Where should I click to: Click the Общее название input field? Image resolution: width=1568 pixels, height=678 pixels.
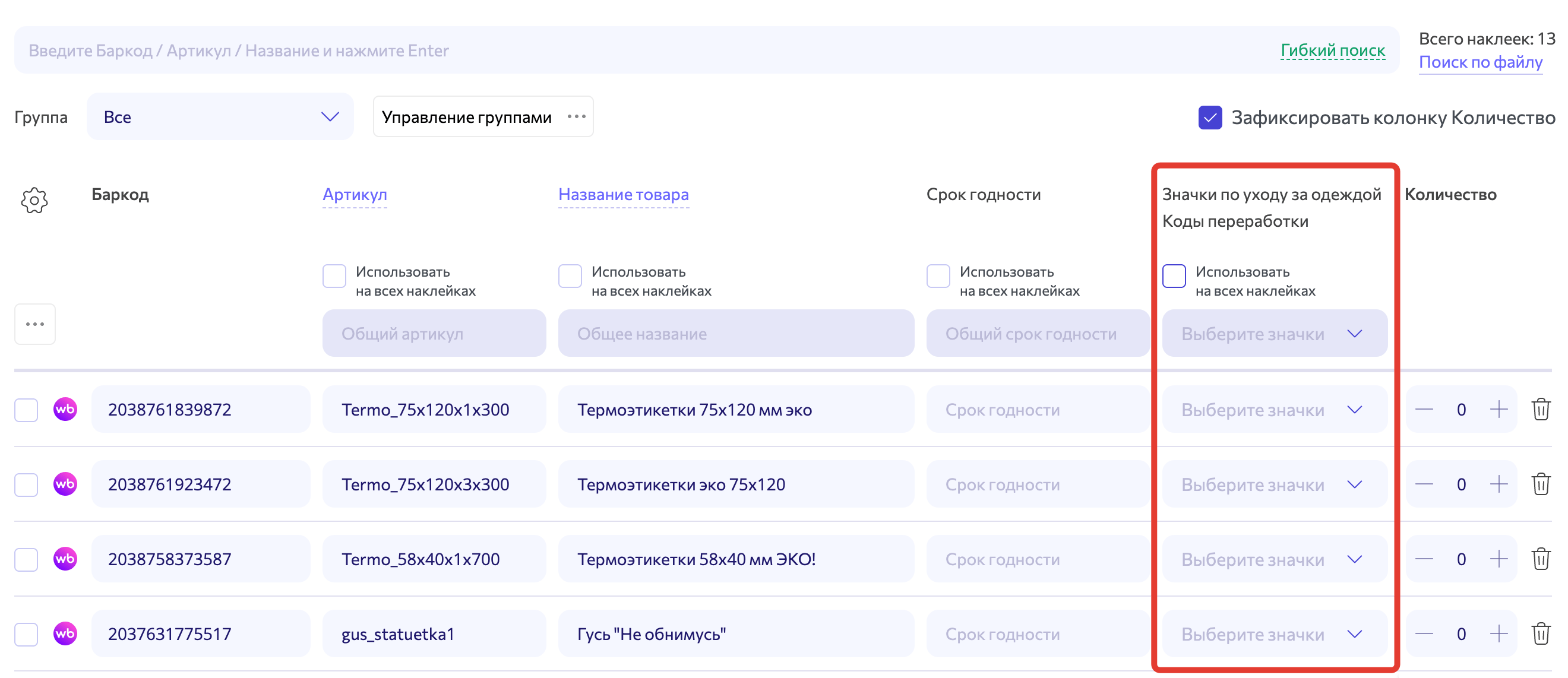[736, 333]
